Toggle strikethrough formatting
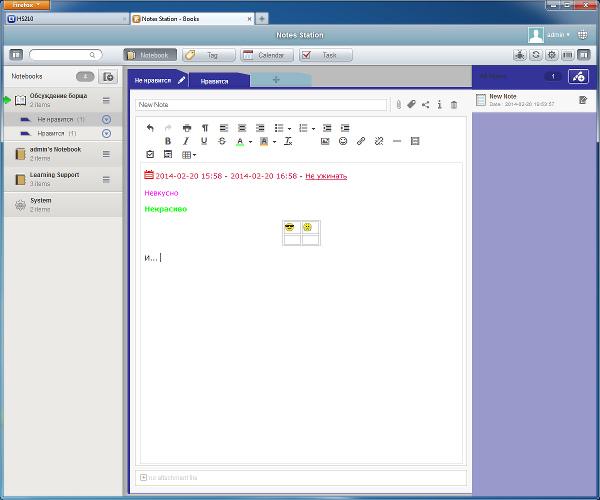 coord(222,141)
